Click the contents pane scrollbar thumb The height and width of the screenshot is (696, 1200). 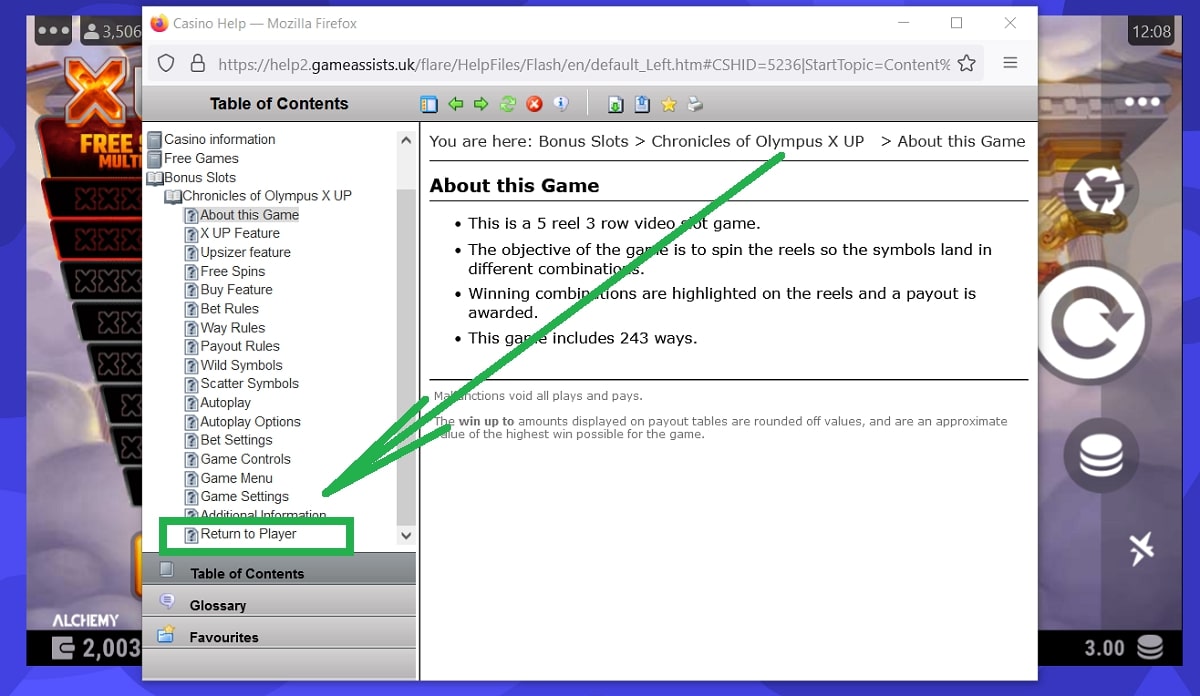[x=406, y=356]
